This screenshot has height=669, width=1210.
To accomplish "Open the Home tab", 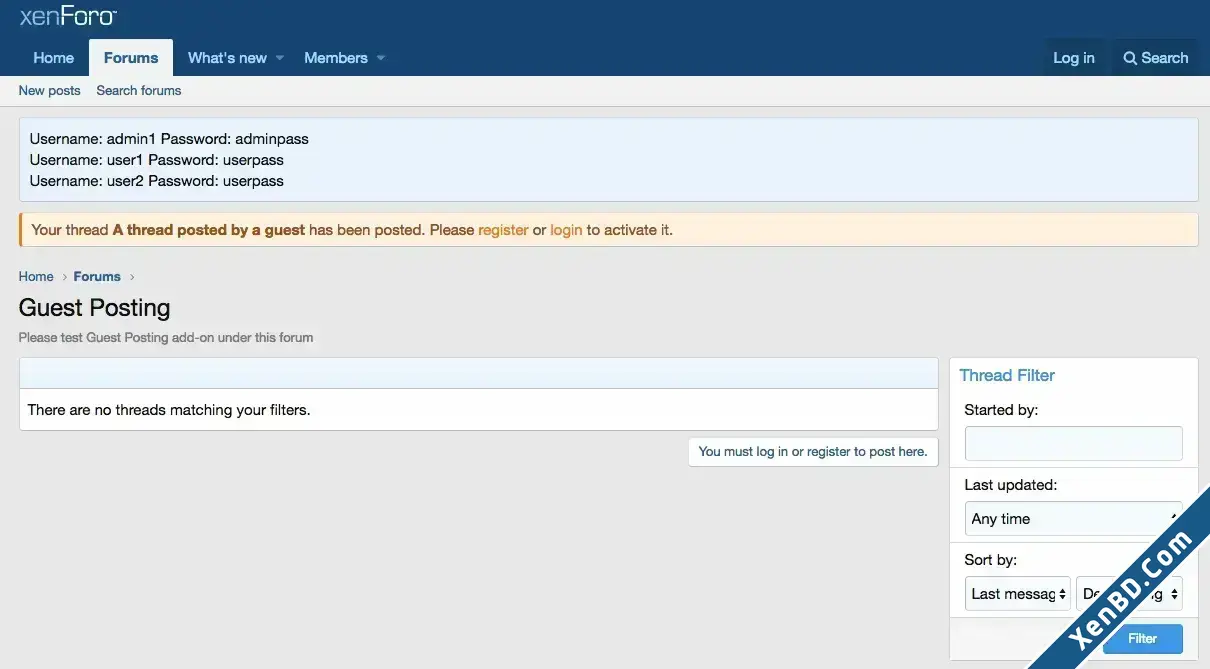I will 54,58.
